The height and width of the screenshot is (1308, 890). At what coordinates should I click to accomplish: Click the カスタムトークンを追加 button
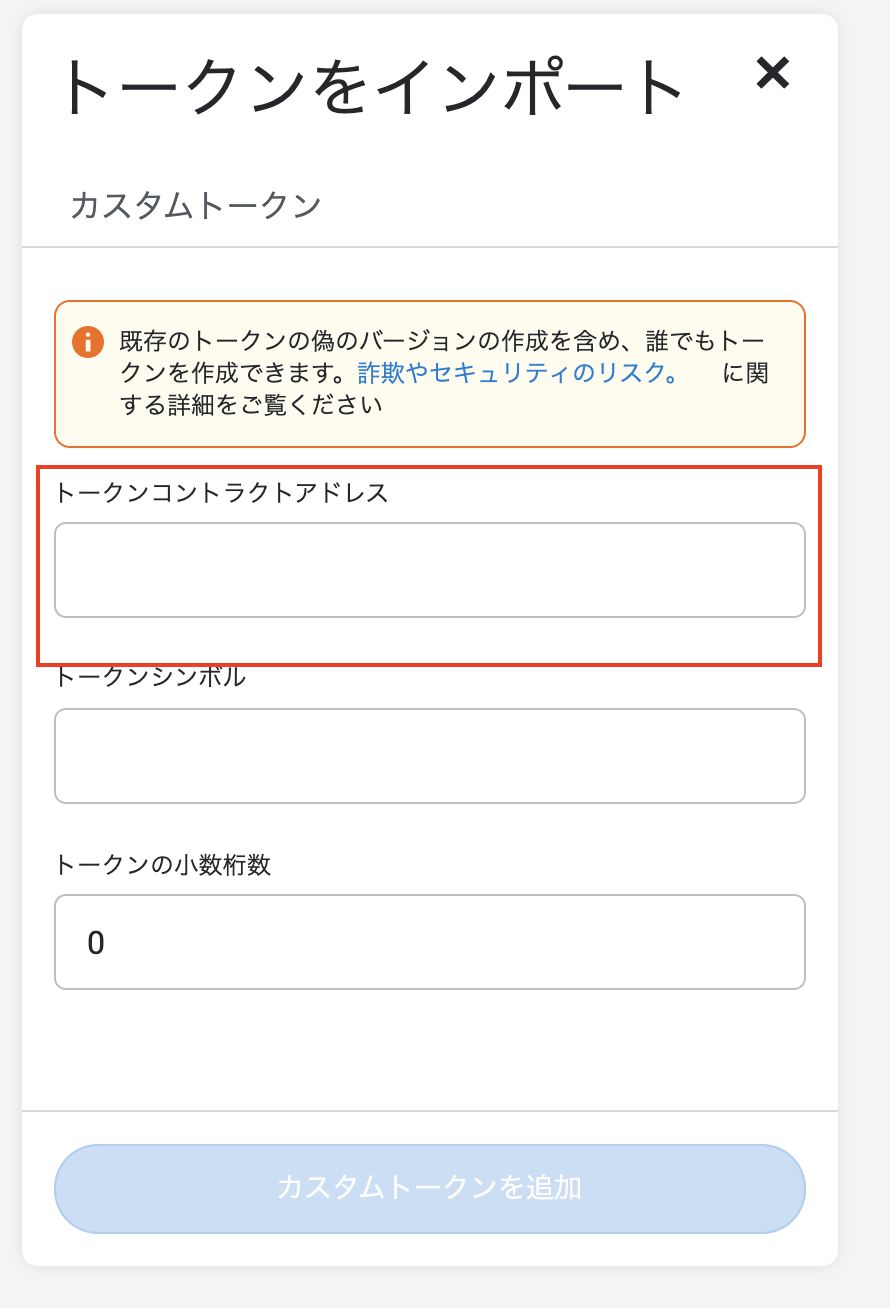pyautogui.click(x=430, y=1188)
